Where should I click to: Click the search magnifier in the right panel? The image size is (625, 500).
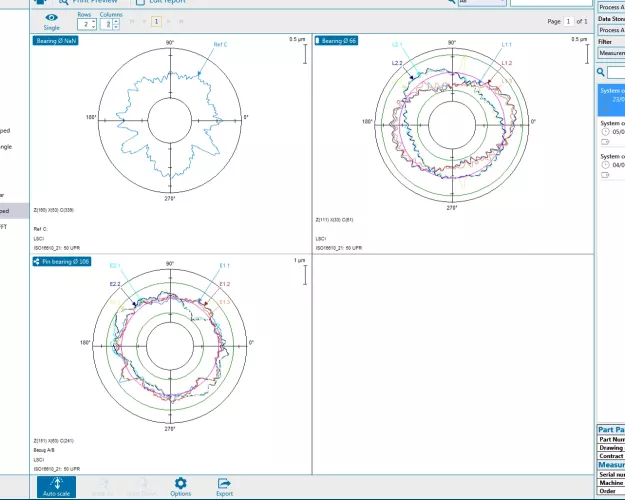[600, 72]
